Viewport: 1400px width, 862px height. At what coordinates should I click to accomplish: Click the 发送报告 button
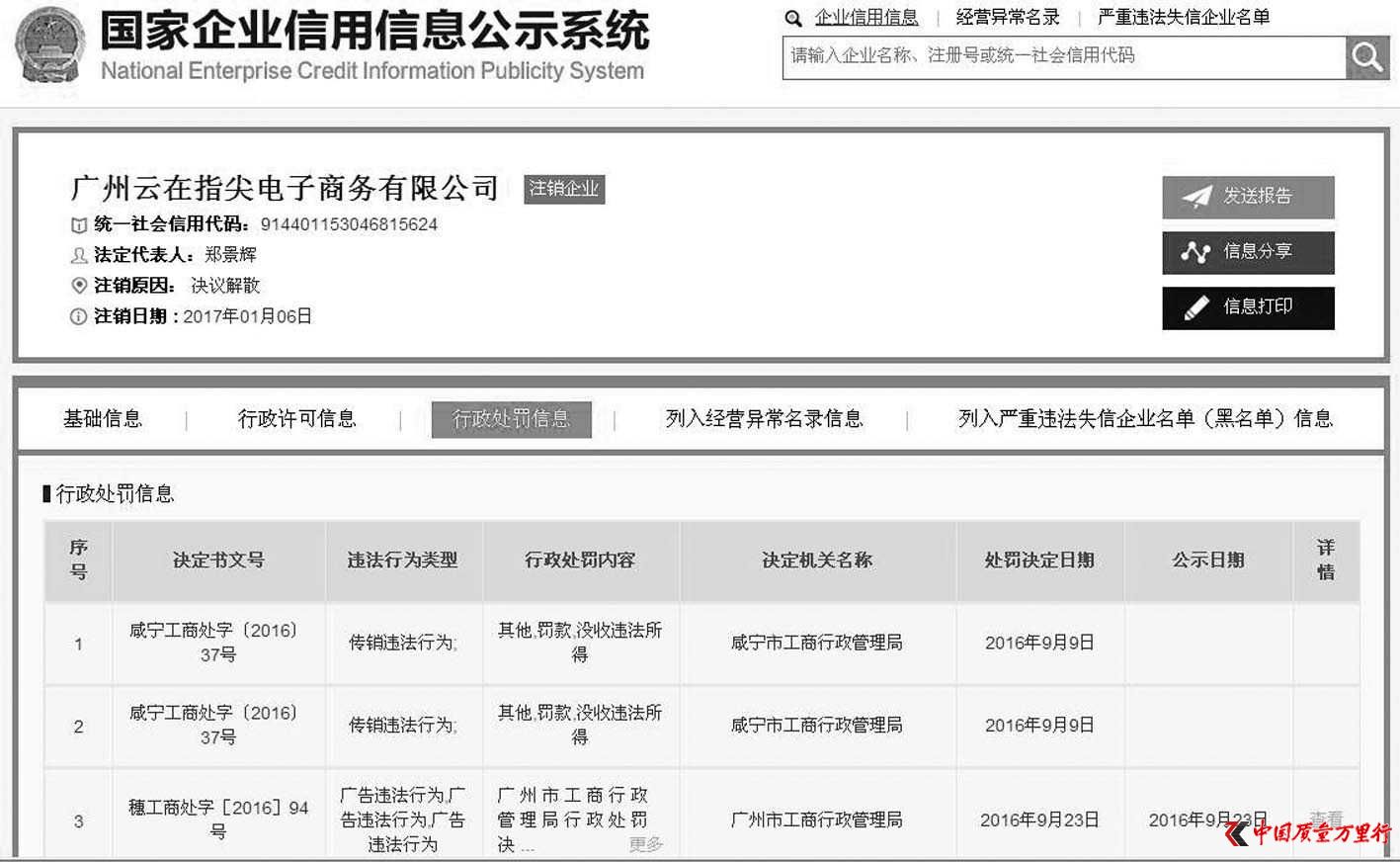(x=1248, y=197)
